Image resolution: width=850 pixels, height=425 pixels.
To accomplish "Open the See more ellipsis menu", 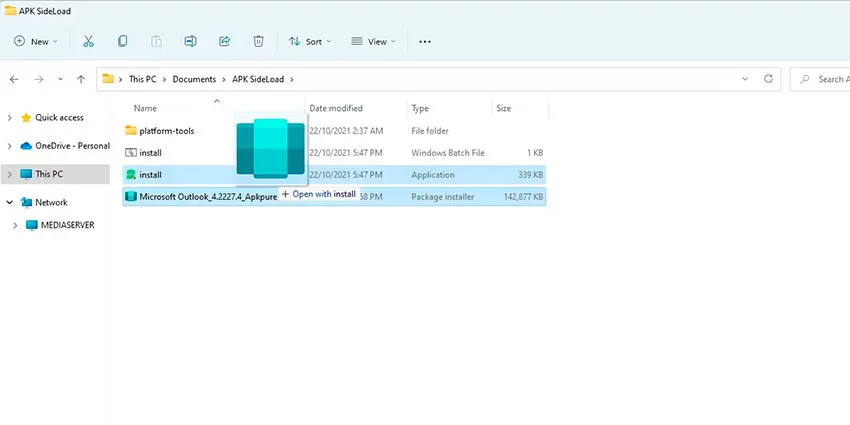I will [x=425, y=42].
